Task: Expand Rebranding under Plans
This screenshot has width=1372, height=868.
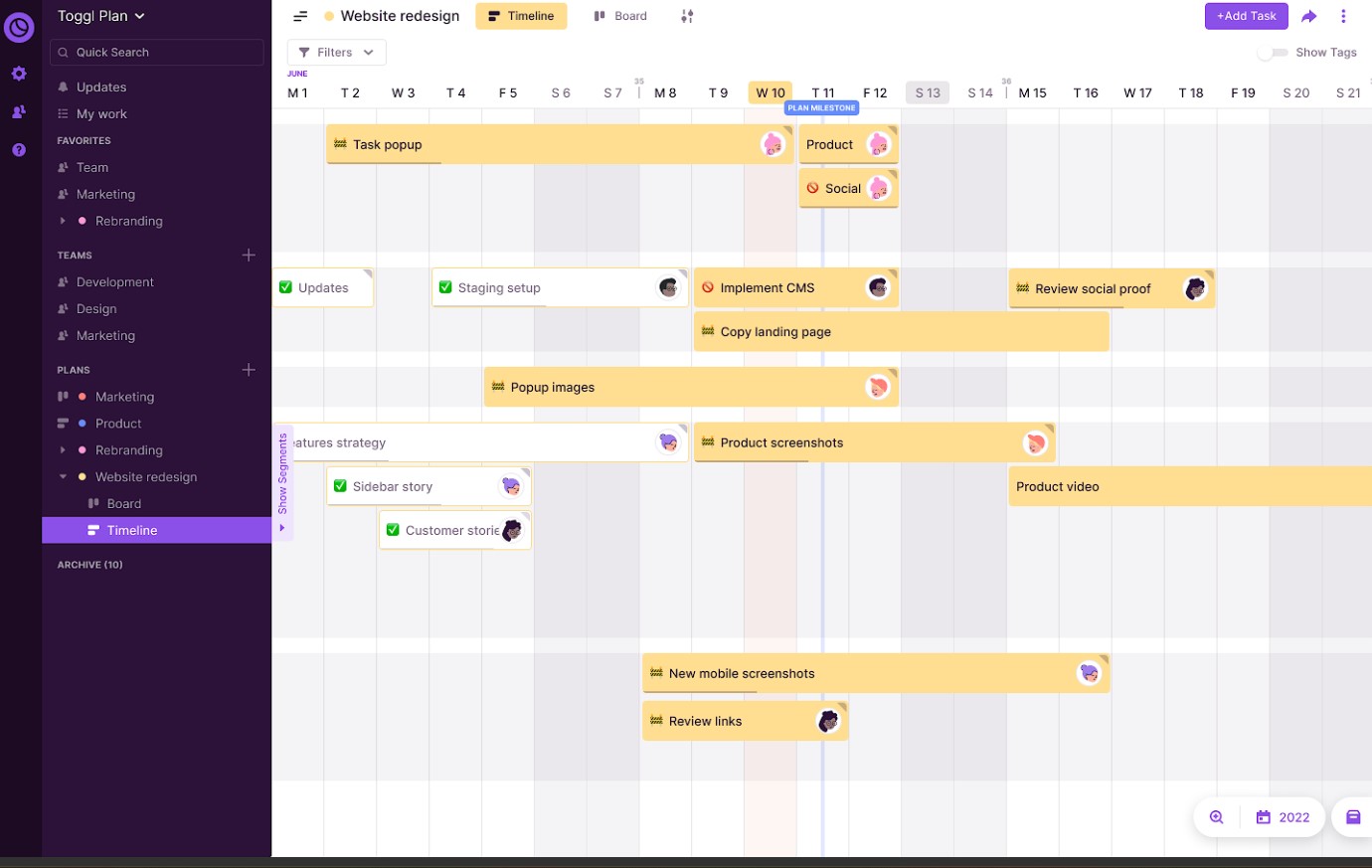Action: (63, 450)
